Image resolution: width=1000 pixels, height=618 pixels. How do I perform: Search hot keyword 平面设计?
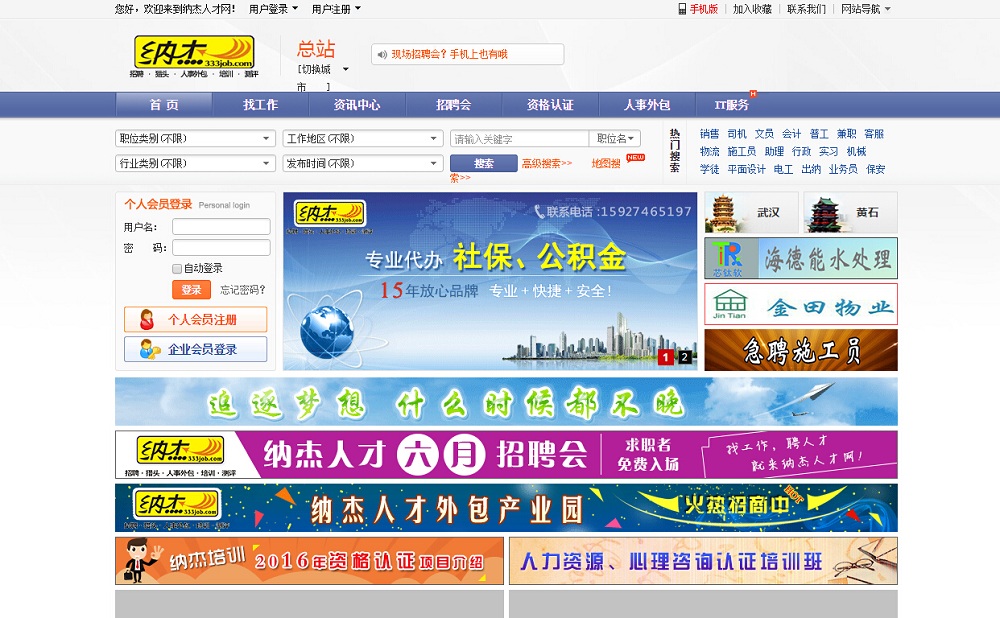click(746, 169)
